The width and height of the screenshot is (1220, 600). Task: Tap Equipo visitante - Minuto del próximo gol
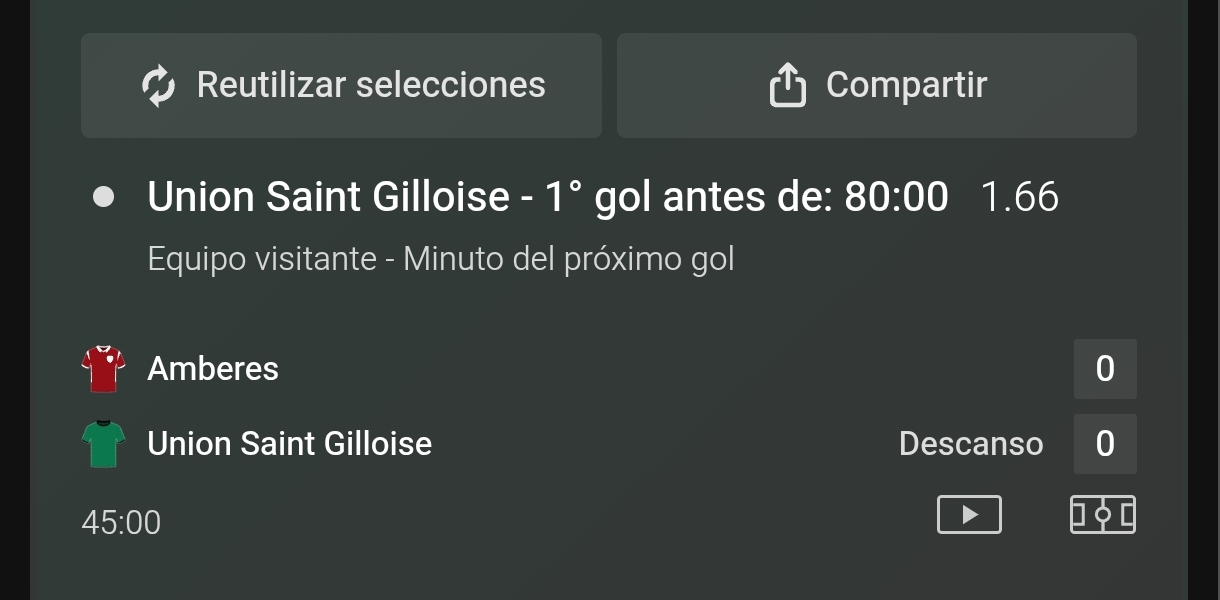pos(441,260)
